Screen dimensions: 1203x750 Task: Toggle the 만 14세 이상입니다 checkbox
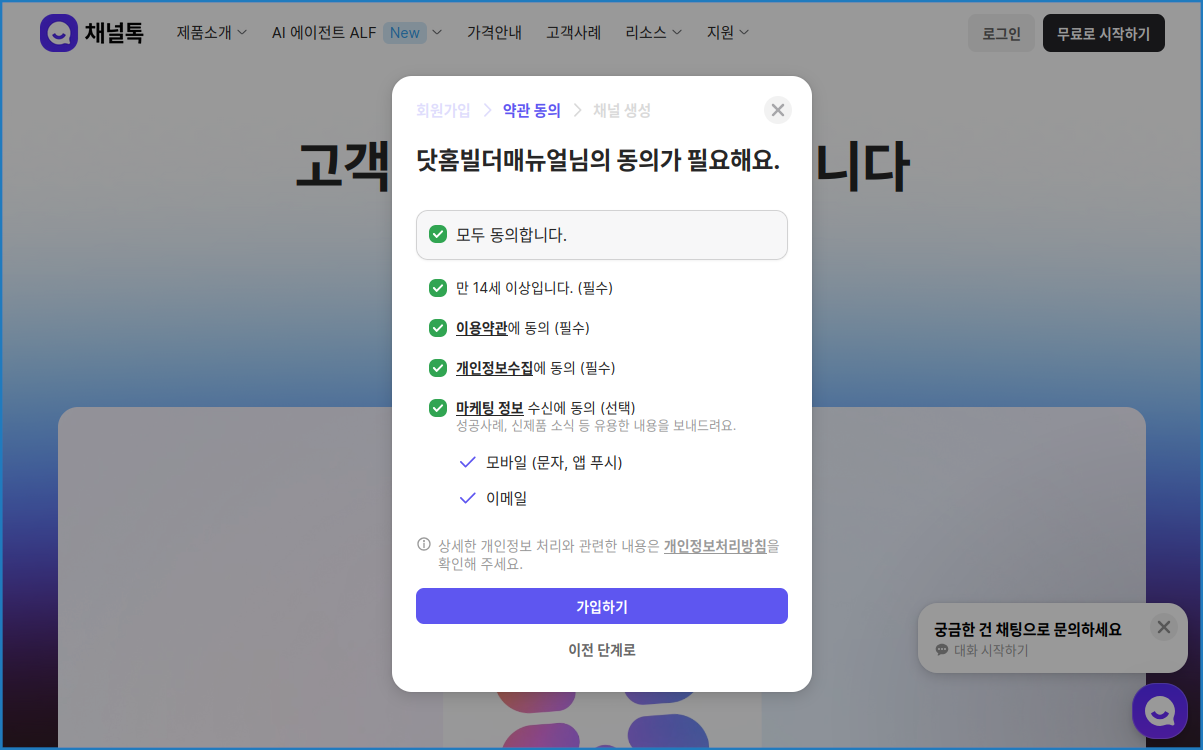(438, 288)
